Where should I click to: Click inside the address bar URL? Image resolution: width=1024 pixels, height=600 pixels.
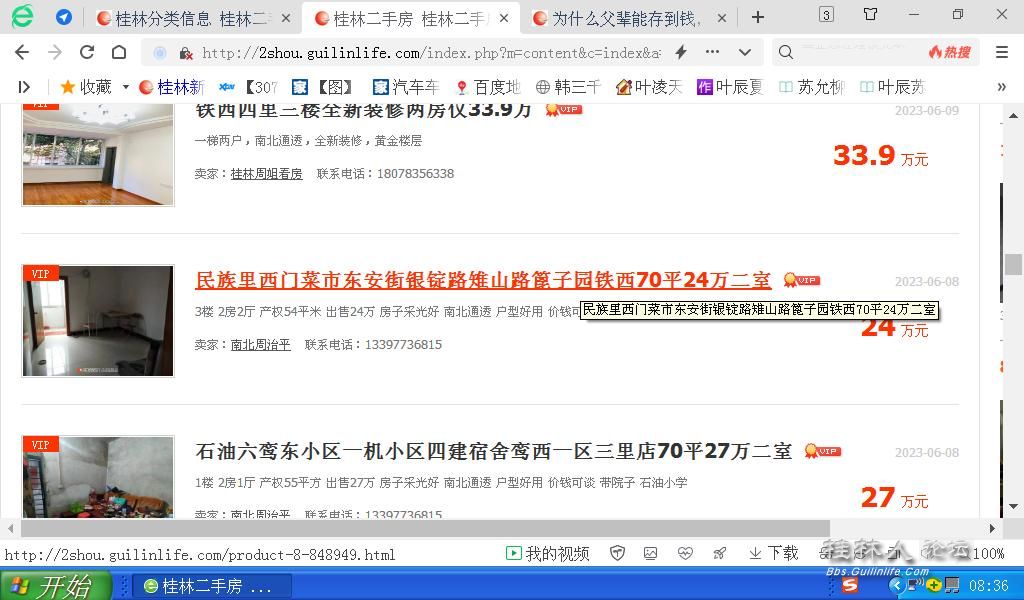coord(431,53)
